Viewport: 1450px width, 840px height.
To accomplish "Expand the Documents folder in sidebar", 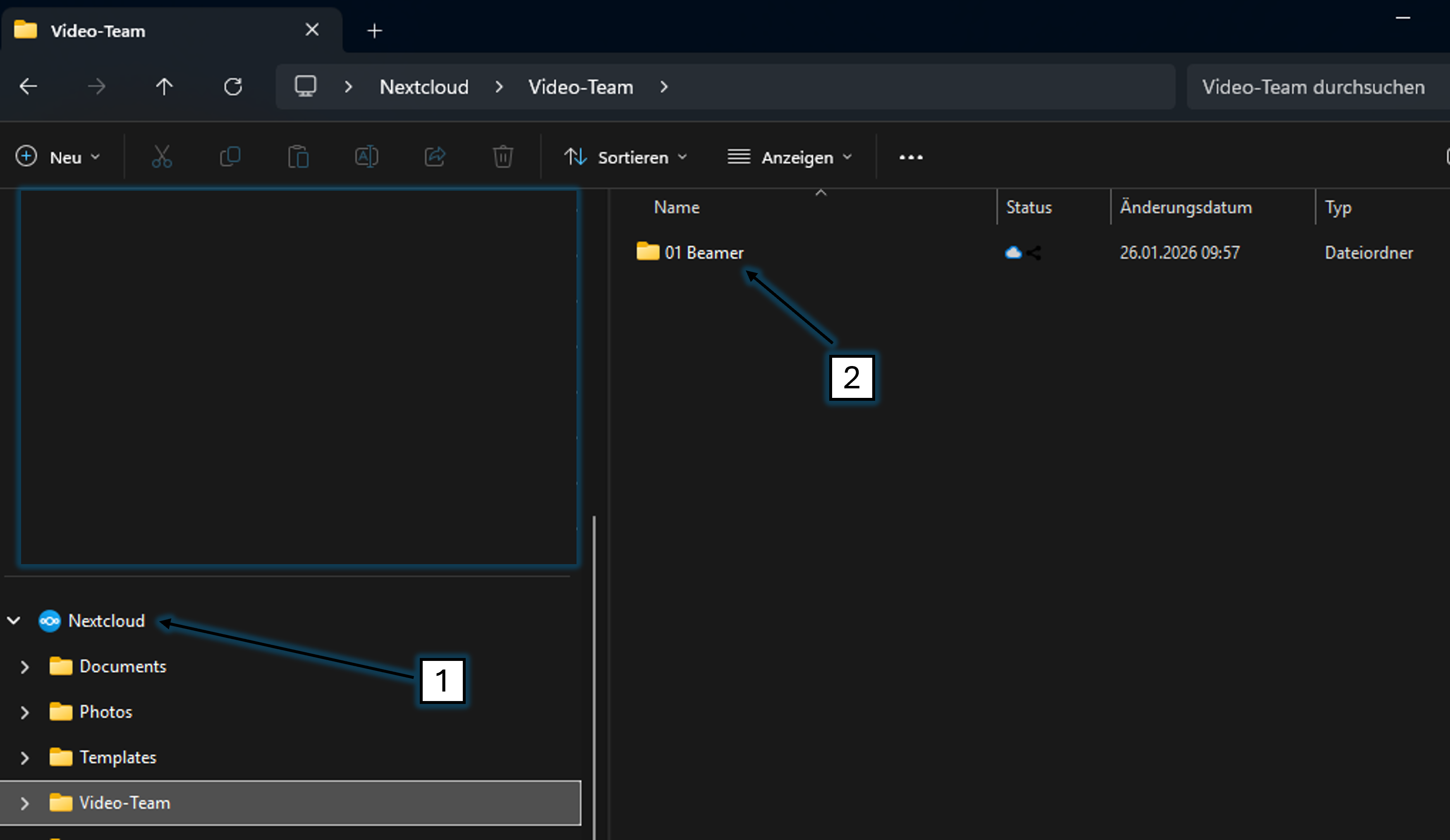I will point(25,667).
